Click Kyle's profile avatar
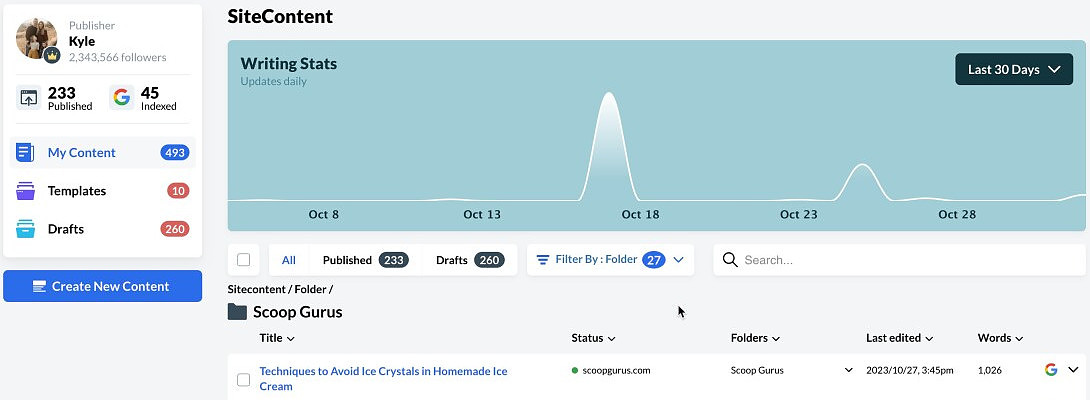 point(37,40)
